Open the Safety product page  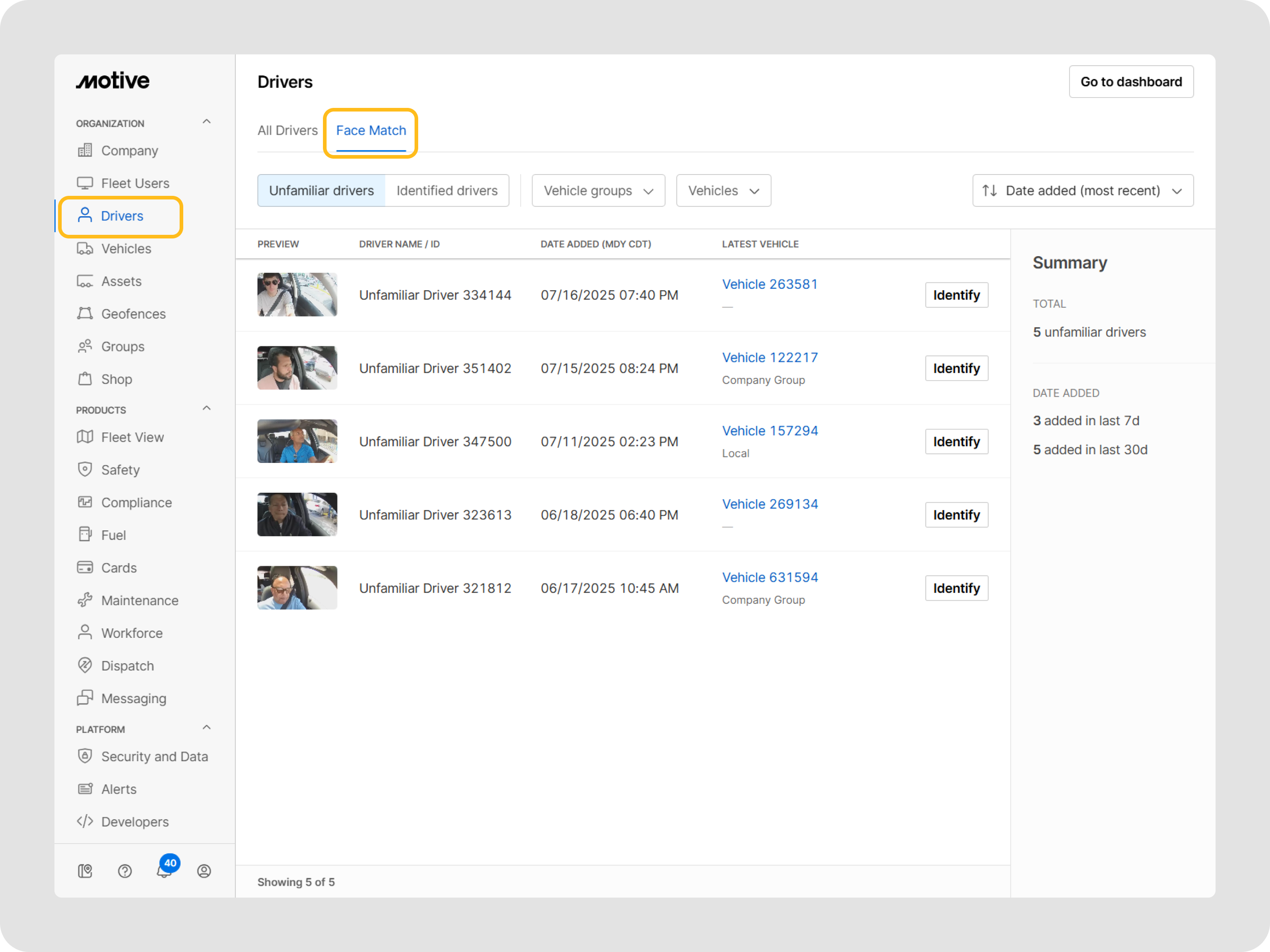(121, 469)
